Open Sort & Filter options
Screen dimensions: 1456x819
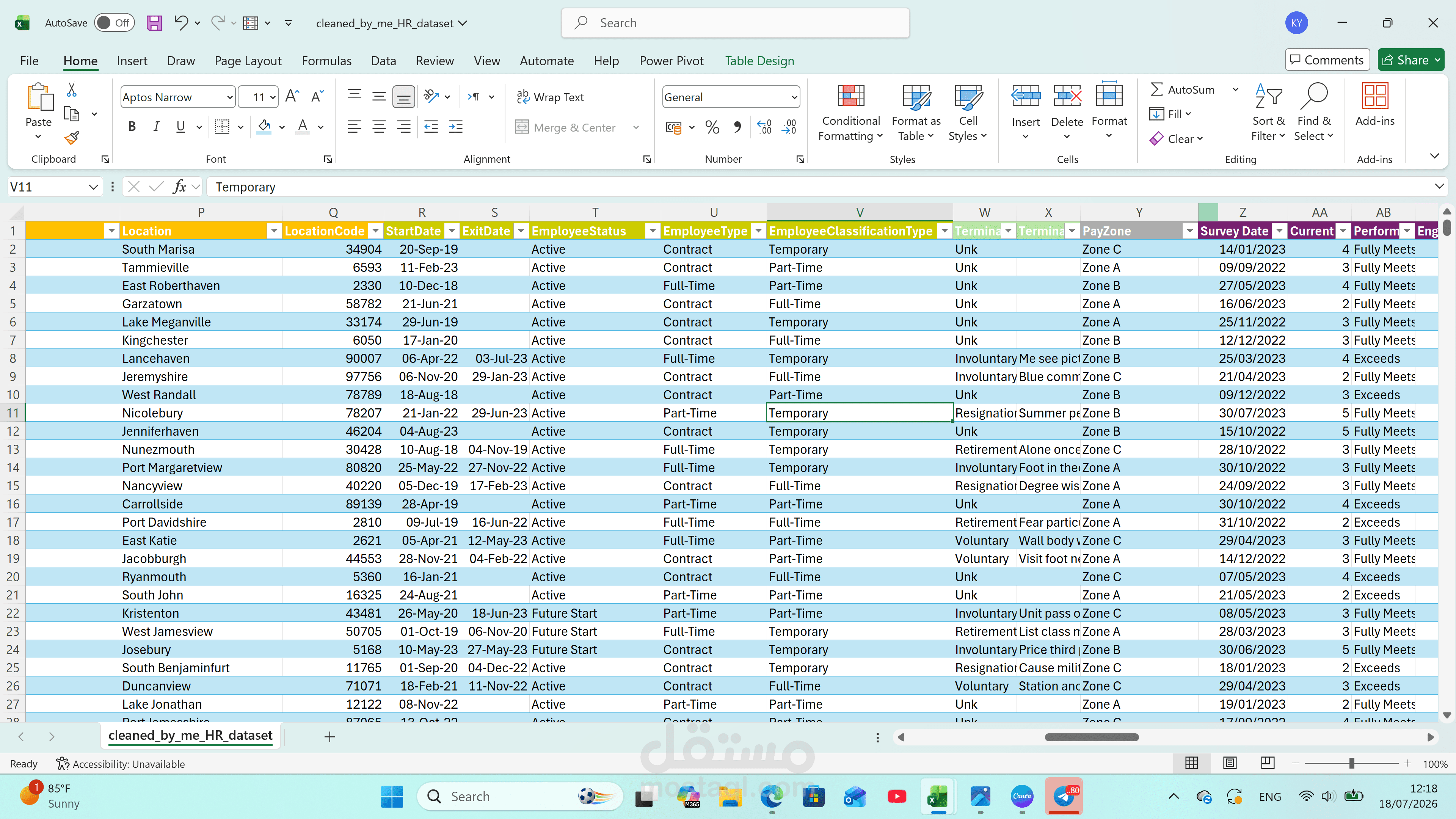(1268, 113)
